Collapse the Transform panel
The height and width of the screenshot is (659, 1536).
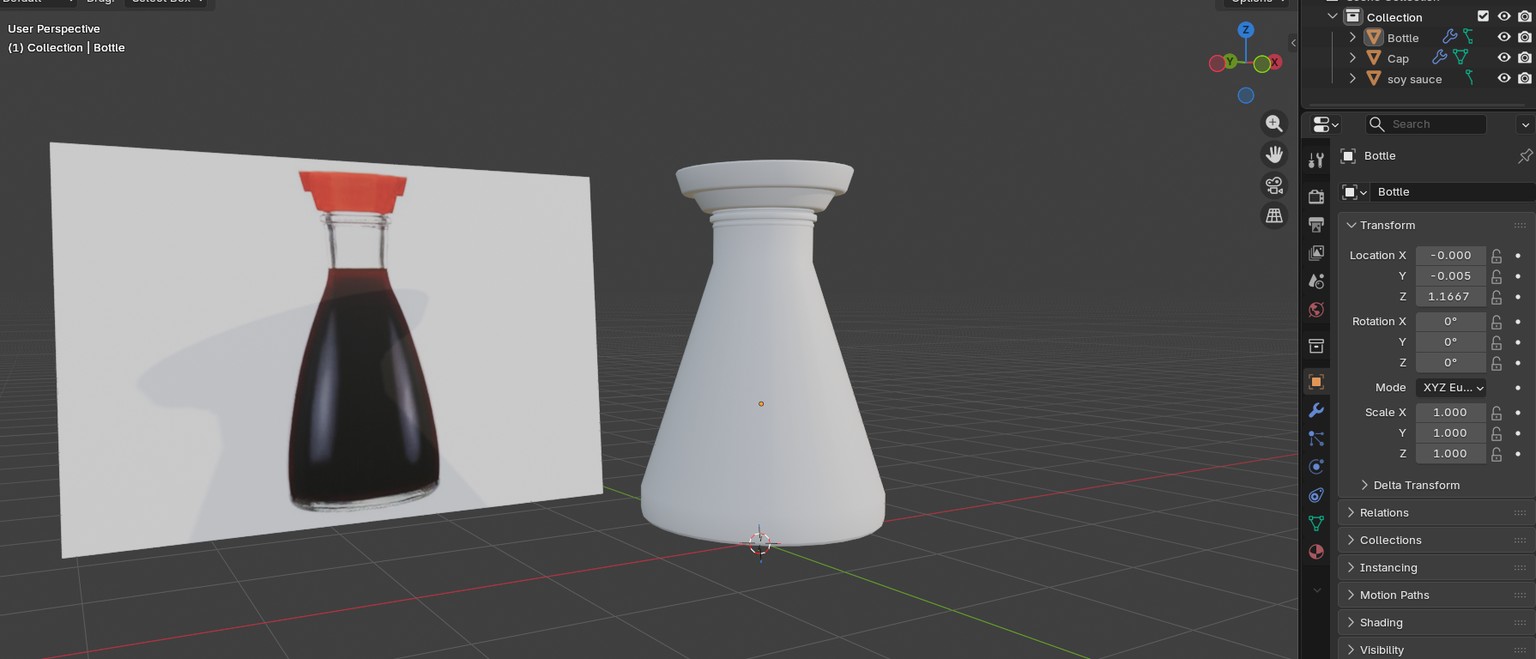(1351, 225)
